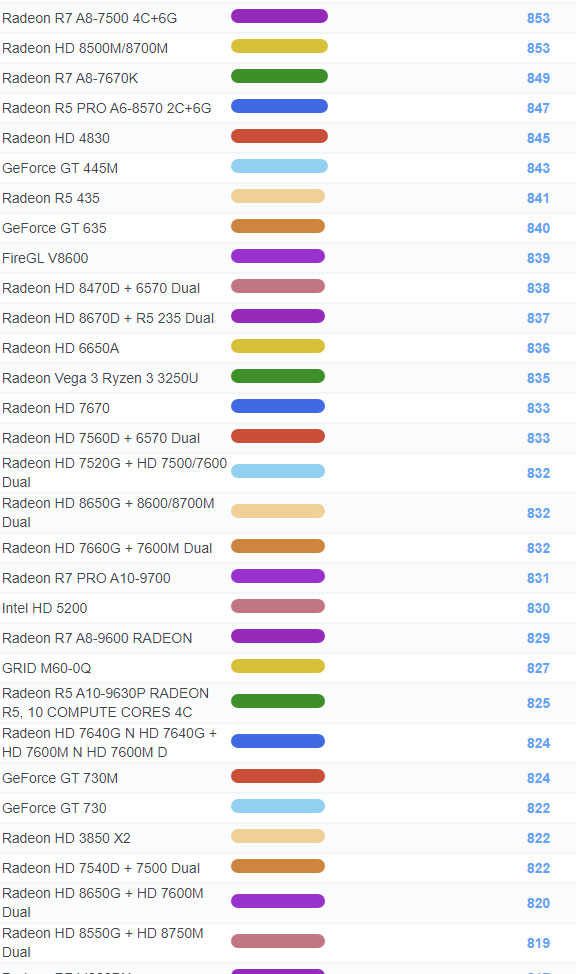The height and width of the screenshot is (974, 576).
Task: Click the 835 score value
Action: tap(538, 378)
